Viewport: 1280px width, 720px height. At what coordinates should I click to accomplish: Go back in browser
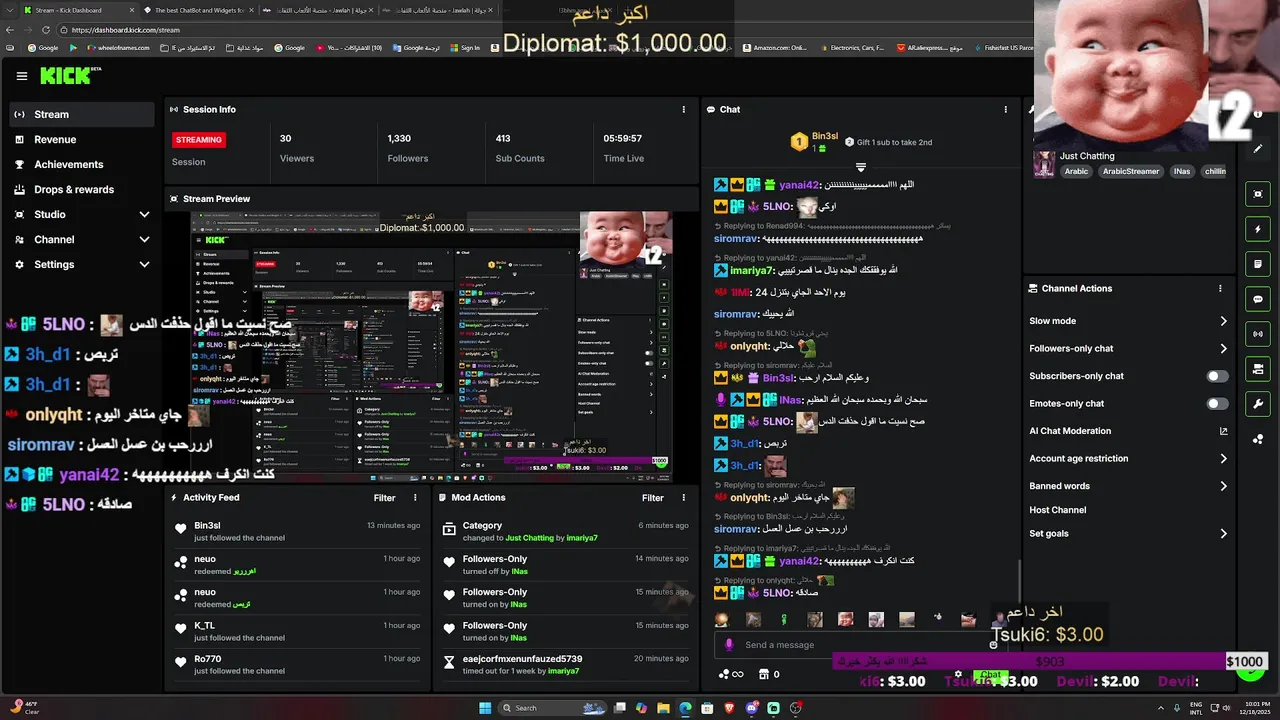click(x=11, y=30)
